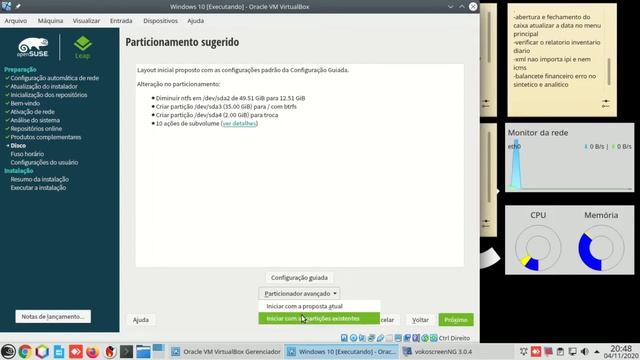
Task: Click the display indicator in VM status bar
Action: [398, 338]
